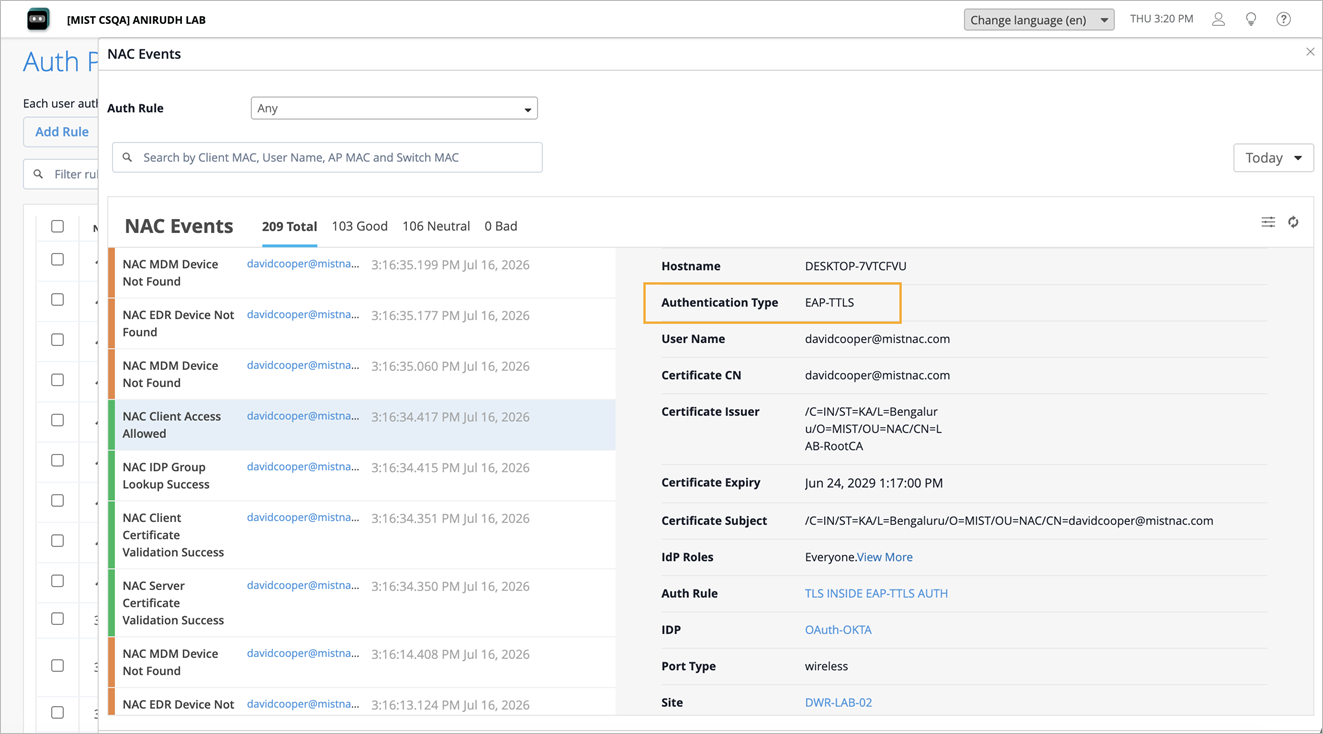Open the Change language dropdown
The height and width of the screenshot is (734, 1323).
[x=1039, y=19]
